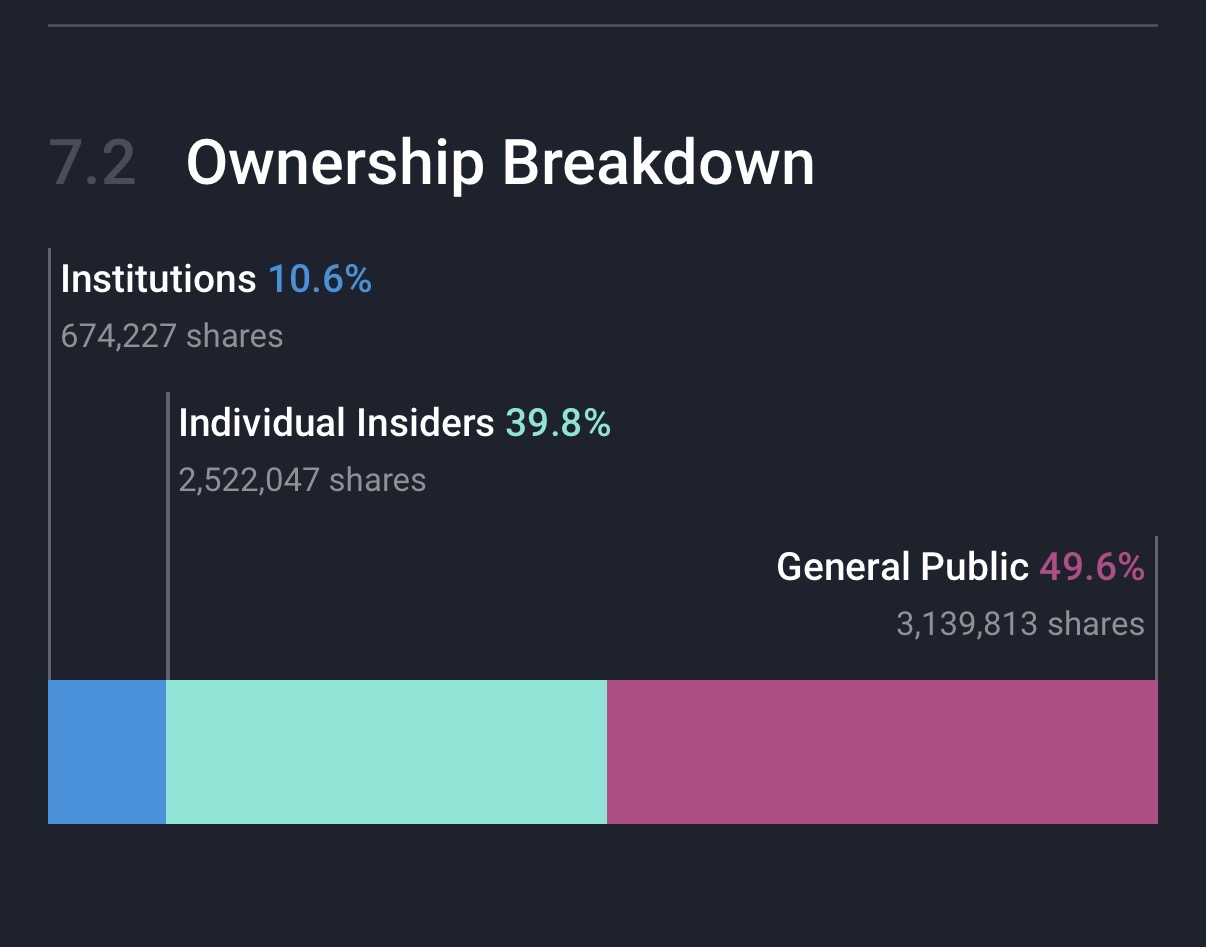Click the teal Individual Insiders bar segment
This screenshot has width=1206, height=947.
[x=386, y=752]
